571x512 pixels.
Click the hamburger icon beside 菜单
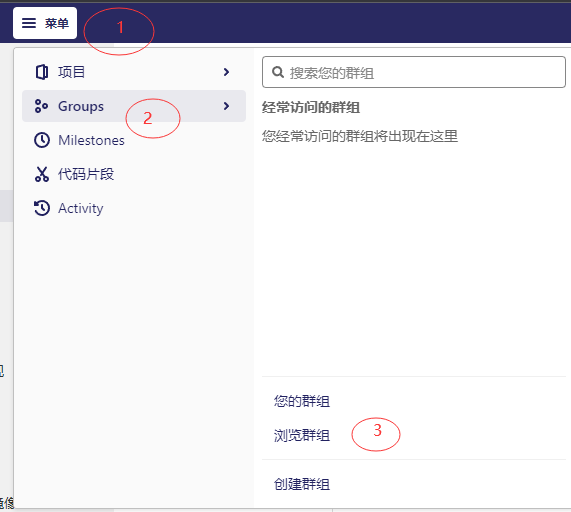click(x=29, y=23)
